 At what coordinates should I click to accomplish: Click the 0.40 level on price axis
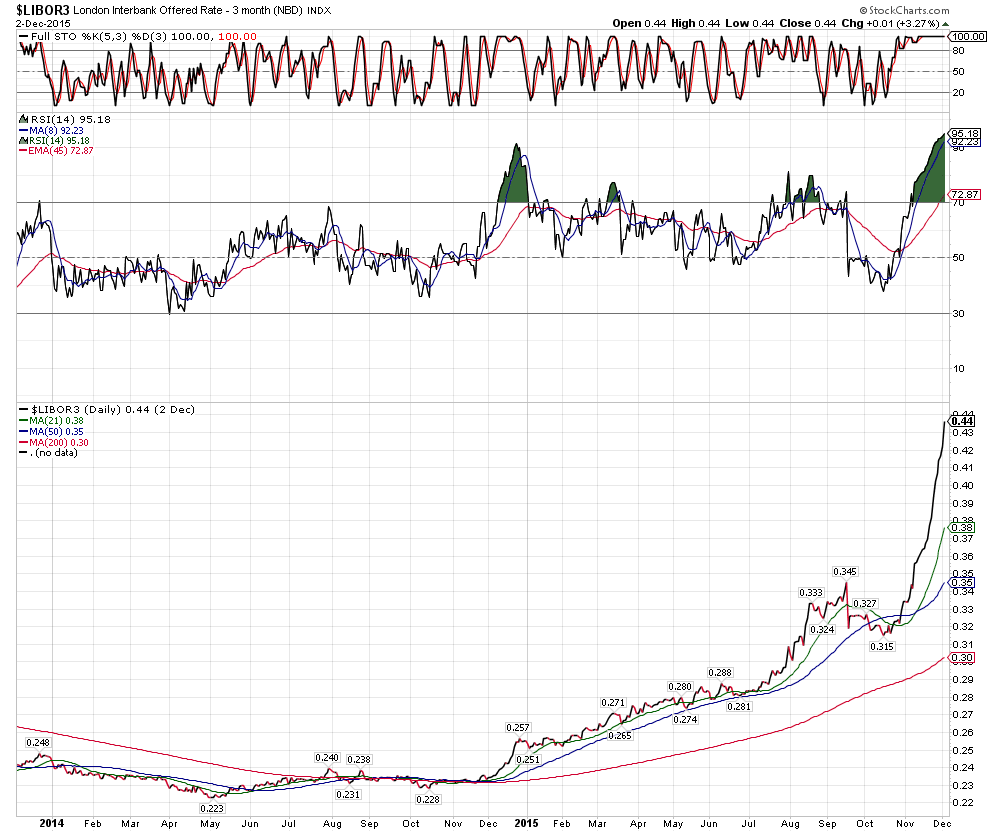963,486
